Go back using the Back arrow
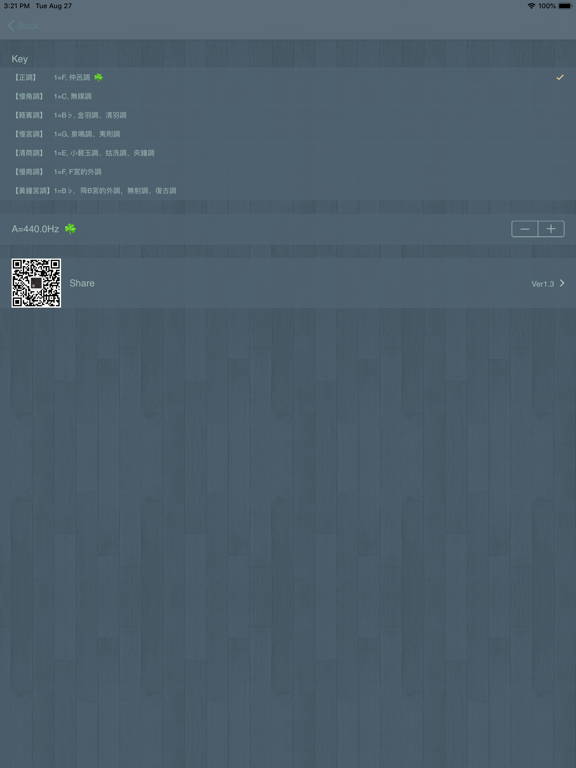This screenshot has height=768, width=576. (x=11, y=25)
